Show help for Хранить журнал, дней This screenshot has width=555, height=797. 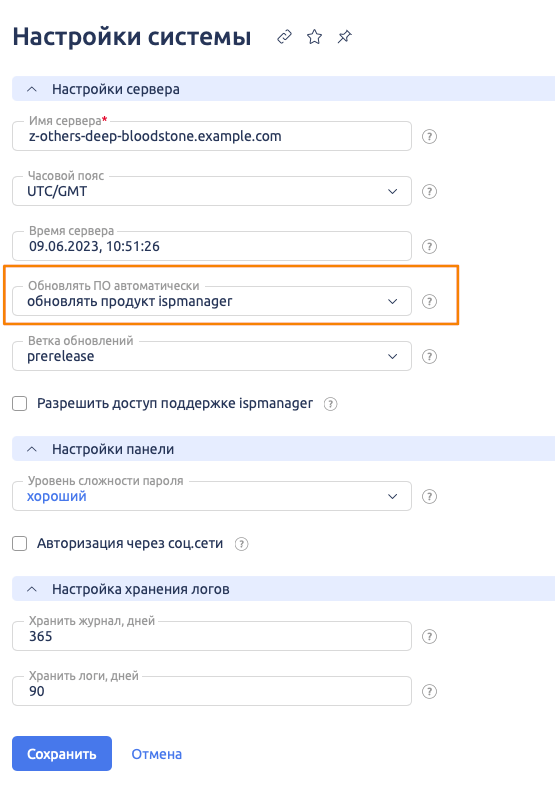pos(429,636)
